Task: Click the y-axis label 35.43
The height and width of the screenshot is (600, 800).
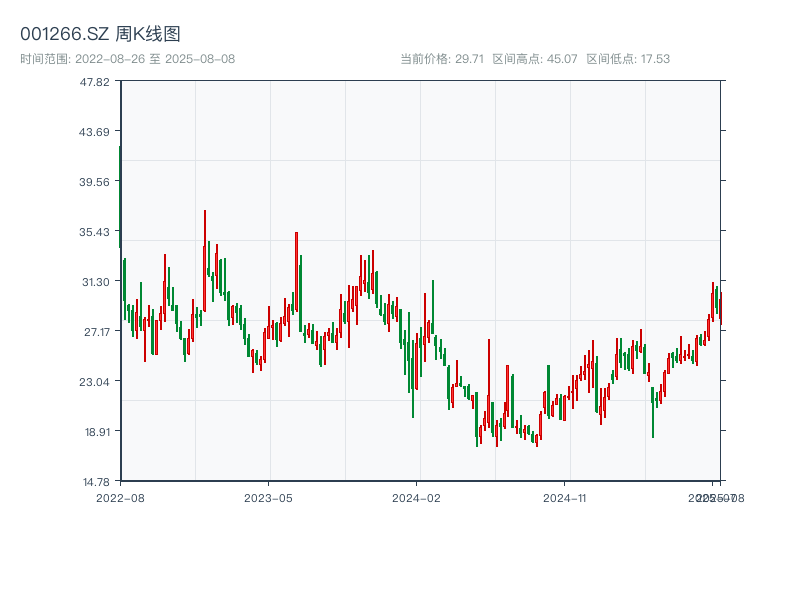Action: (x=94, y=232)
